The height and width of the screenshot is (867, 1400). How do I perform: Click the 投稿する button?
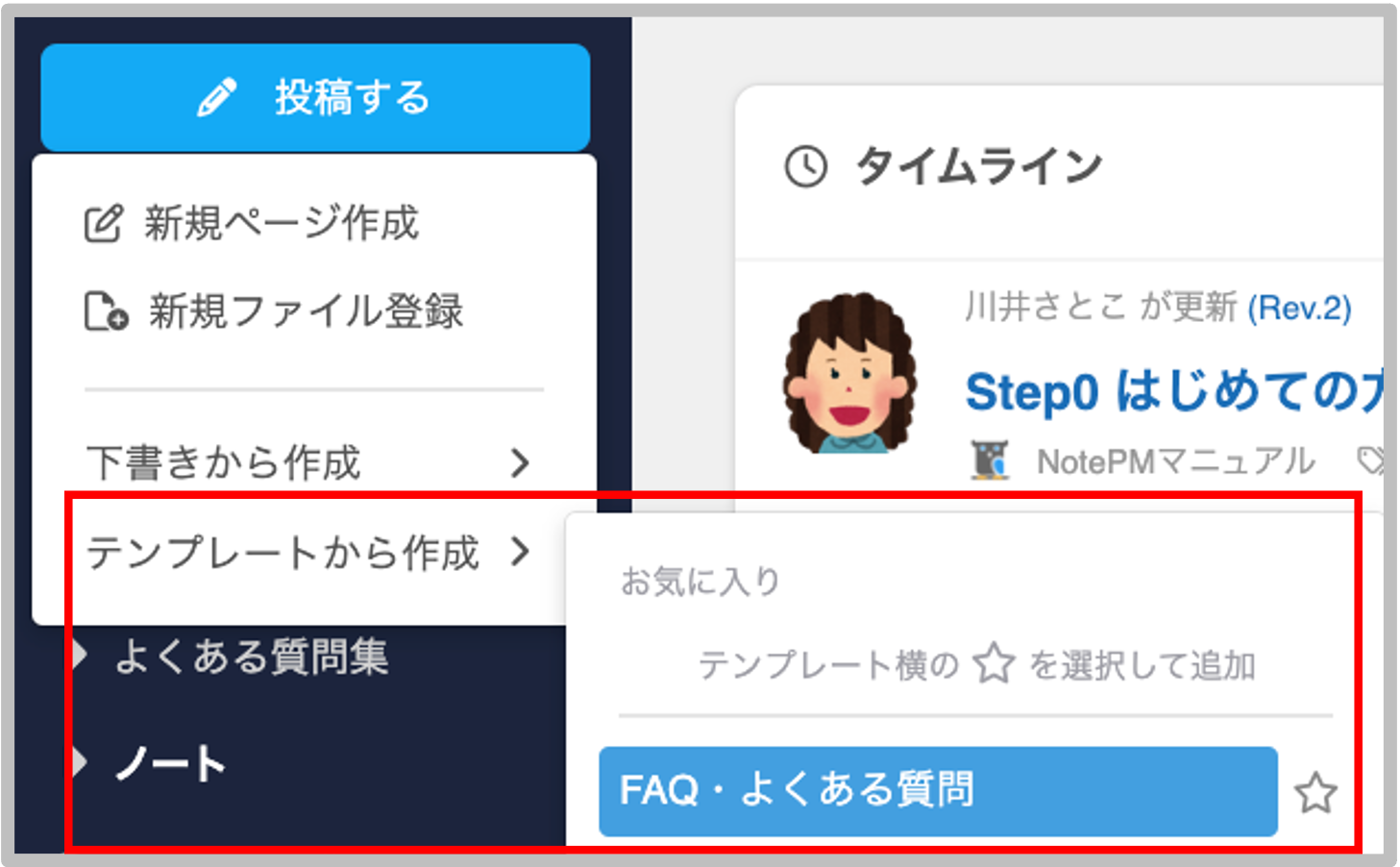314,96
